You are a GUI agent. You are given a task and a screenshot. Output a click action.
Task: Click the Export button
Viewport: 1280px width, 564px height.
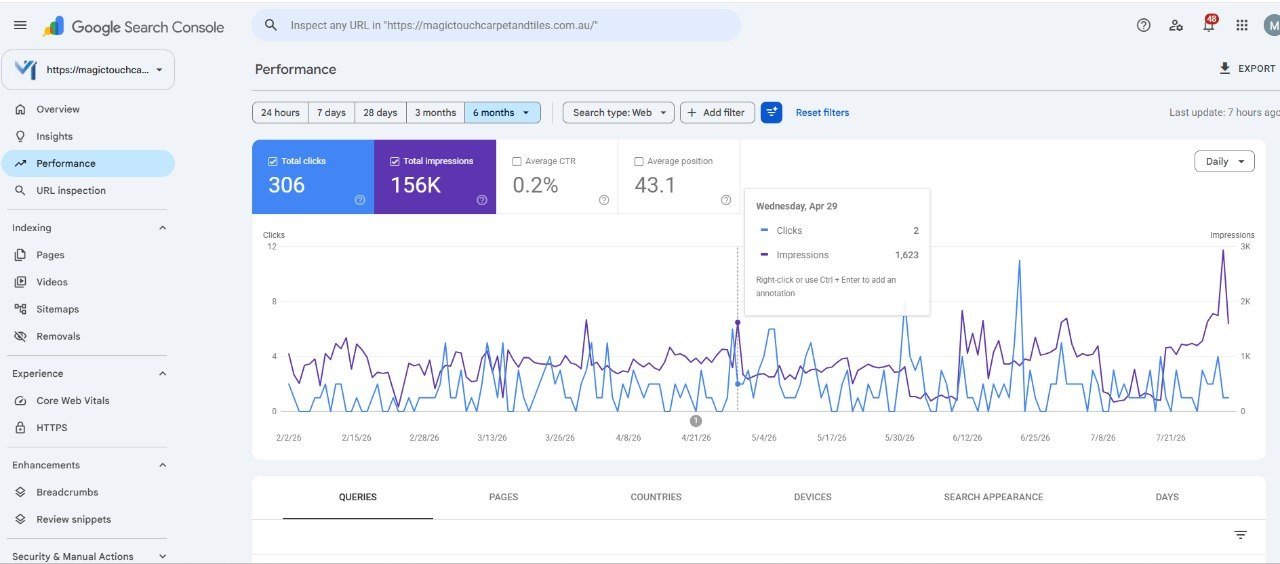(x=1247, y=69)
